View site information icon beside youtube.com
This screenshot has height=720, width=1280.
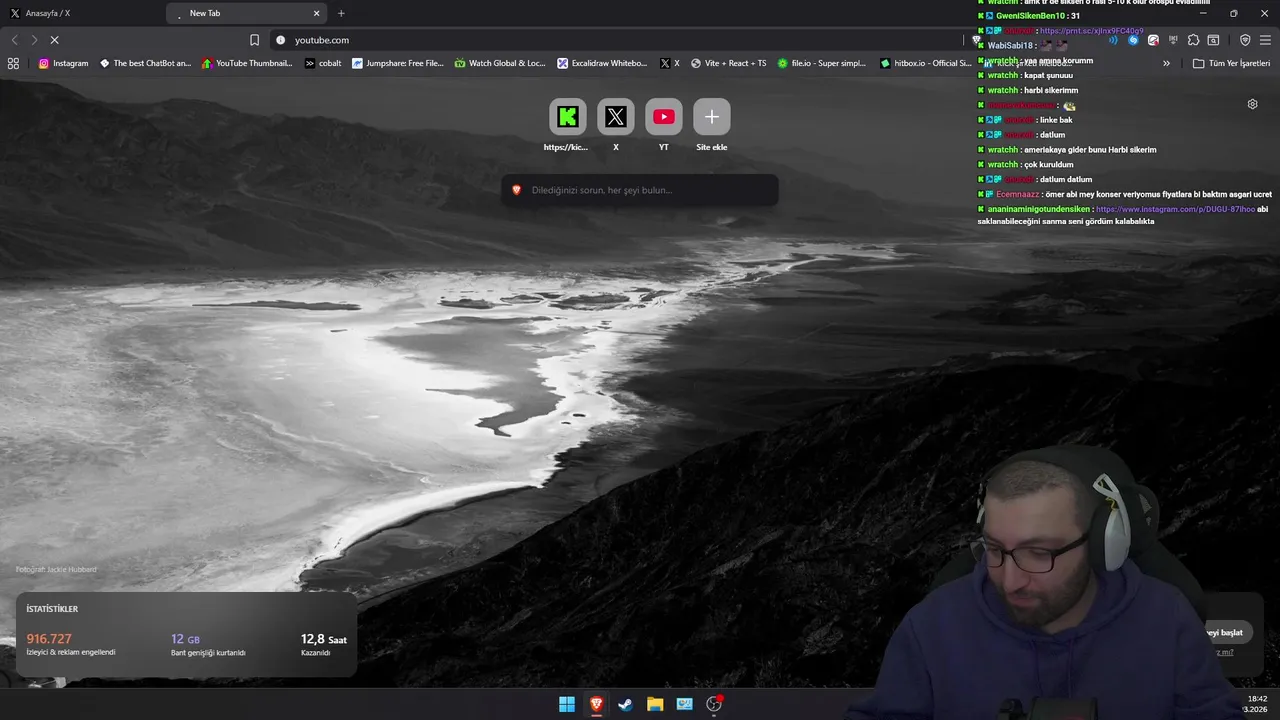coord(280,40)
